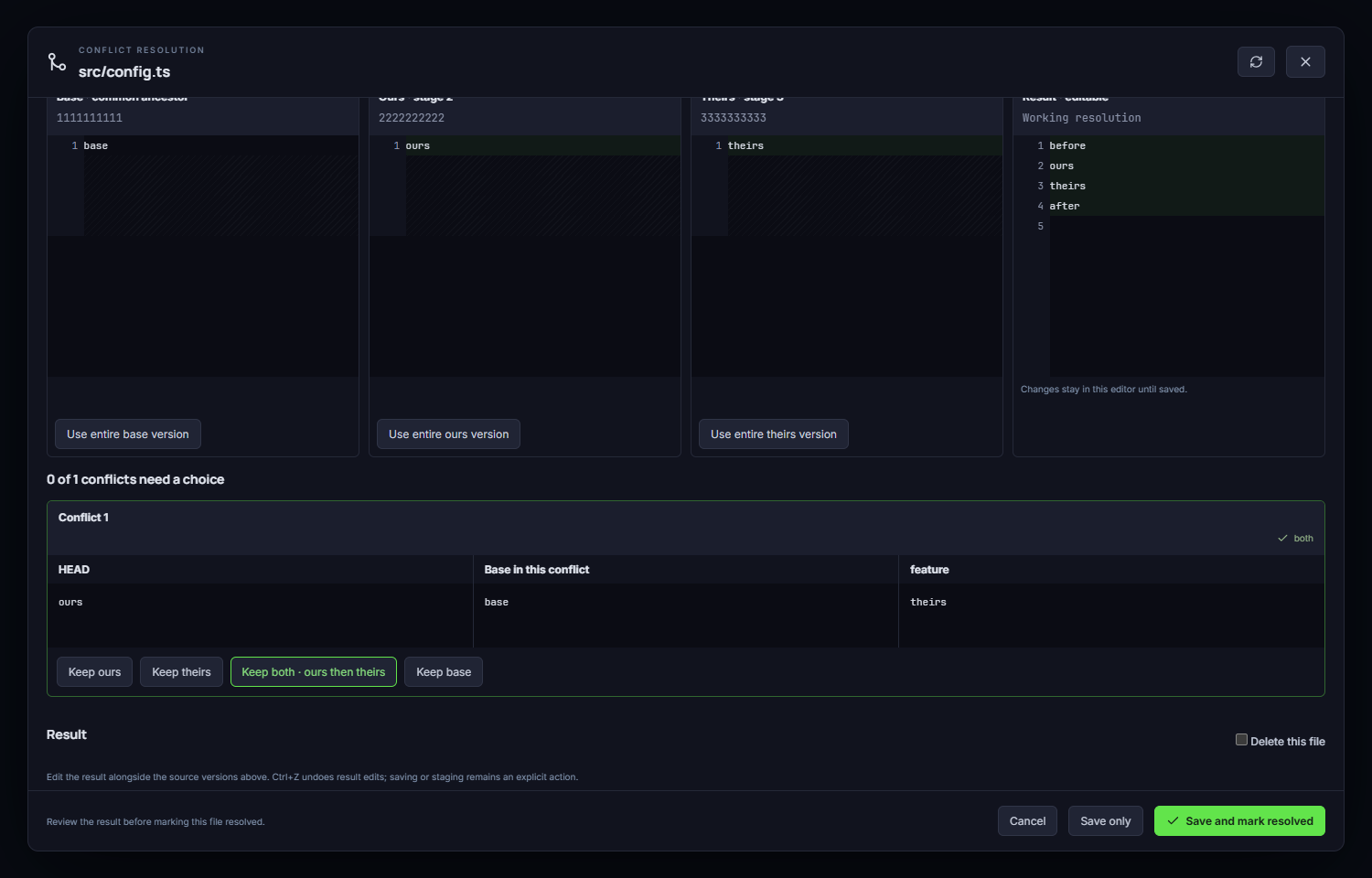1372x878 pixels.
Task: Click the 'Base in this conflict' column header
Action: point(537,570)
